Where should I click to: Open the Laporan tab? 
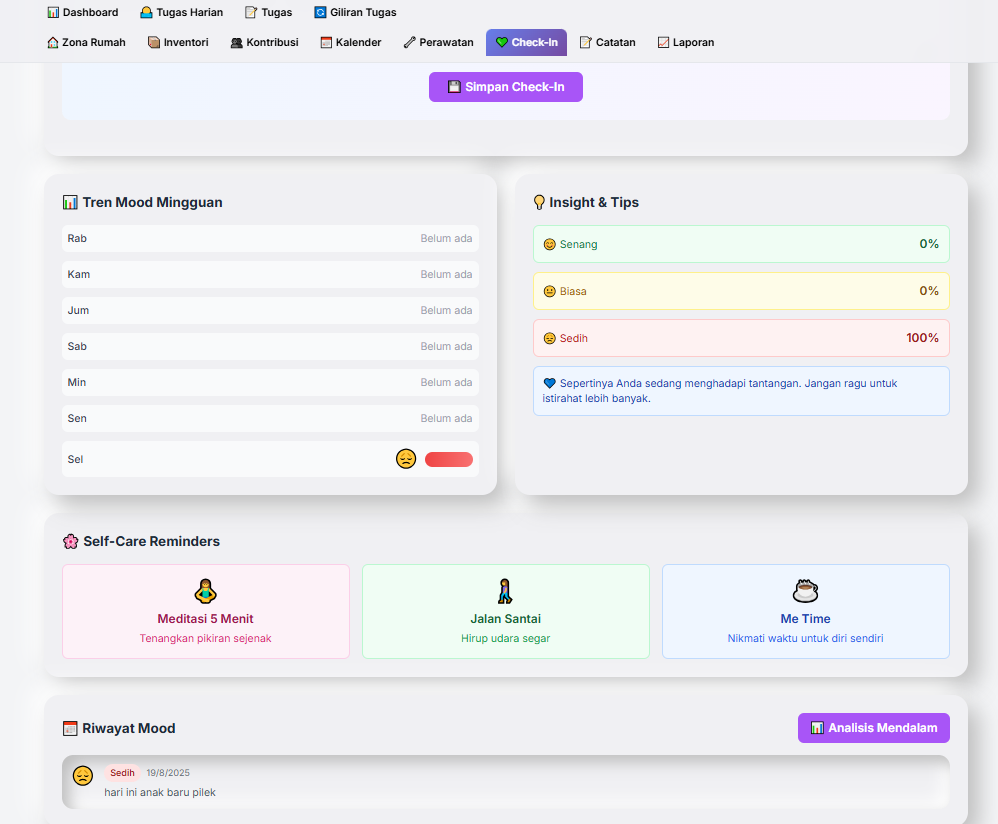click(685, 43)
